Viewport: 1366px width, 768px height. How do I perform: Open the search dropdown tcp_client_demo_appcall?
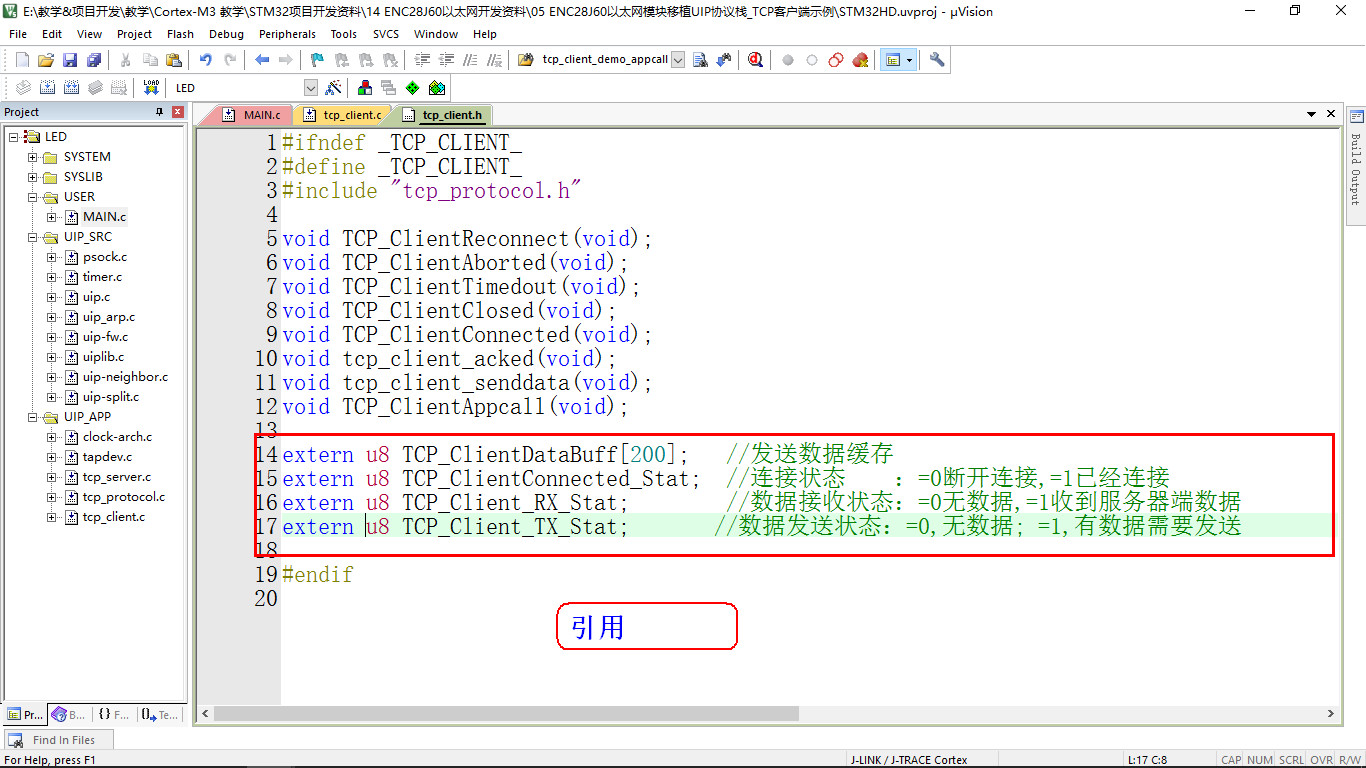(678, 60)
